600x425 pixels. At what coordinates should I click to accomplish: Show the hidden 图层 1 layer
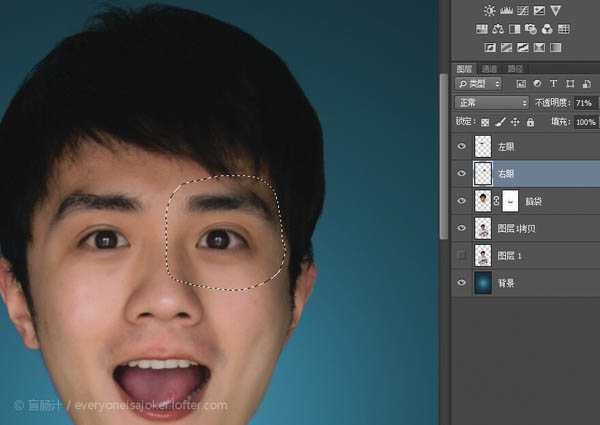461,255
